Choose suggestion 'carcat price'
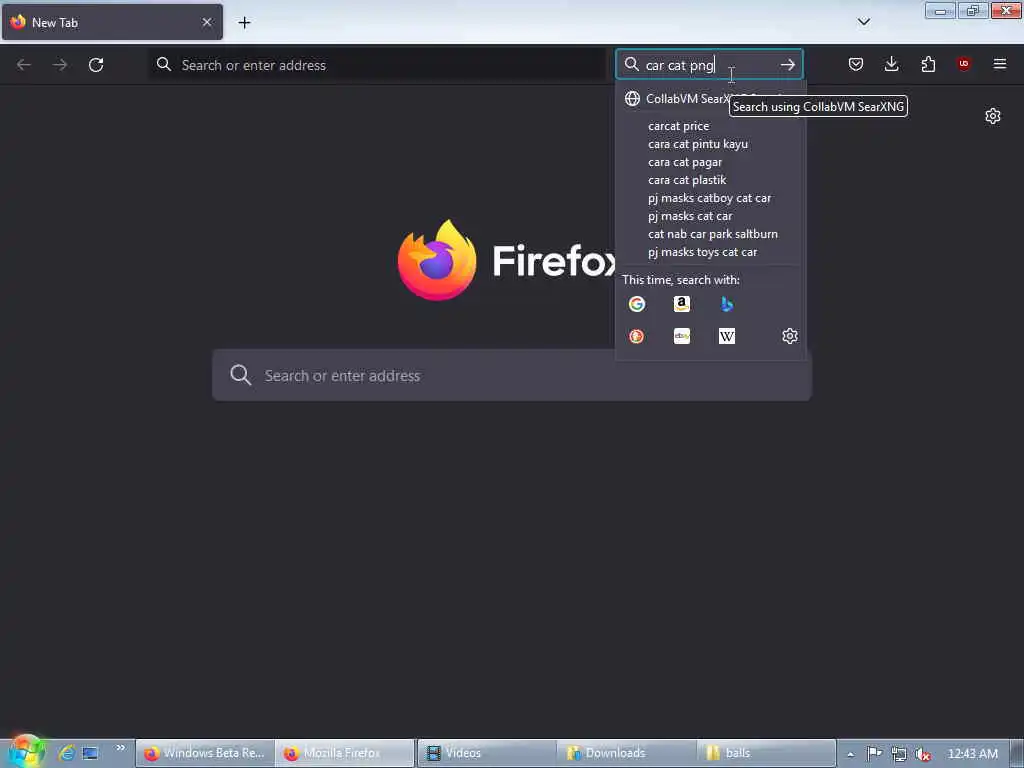Screen dimensions: 1024x768 coord(711,126)
